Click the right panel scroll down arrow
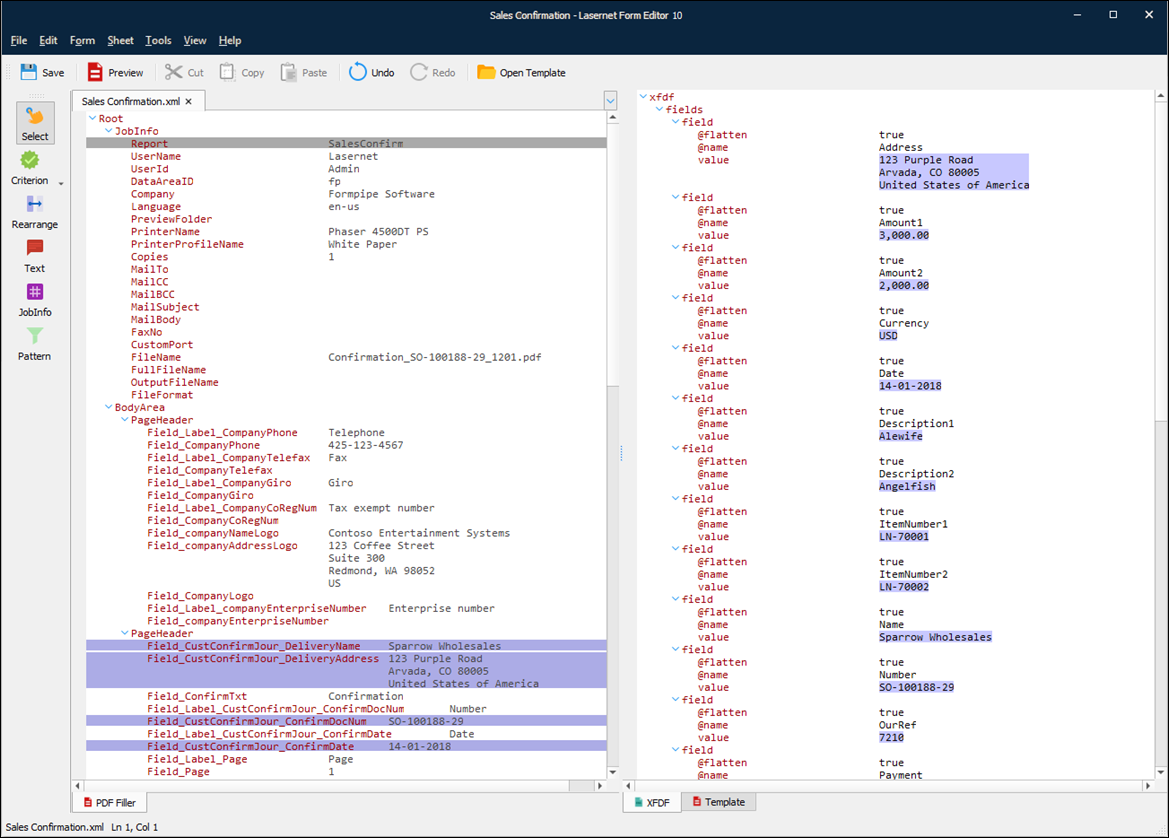Screen dimensions: 1169x838 (x=1161, y=772)
